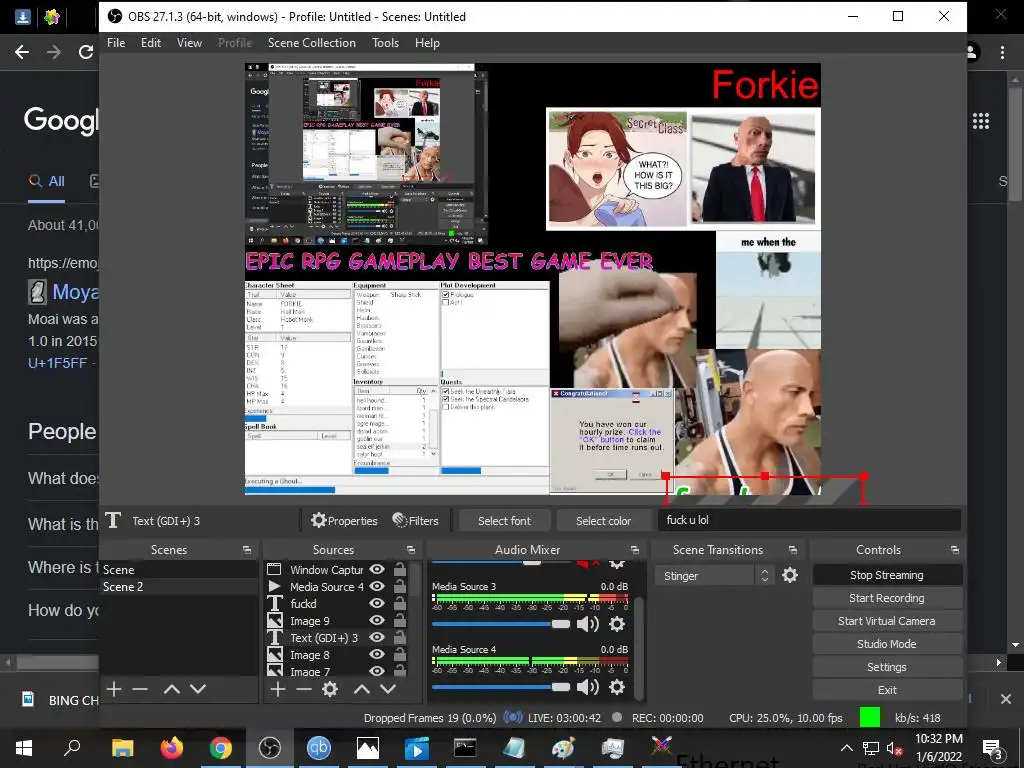Launch qBittorrent from the taskbar
This screenshot has height=768, width=1024.
319,748
